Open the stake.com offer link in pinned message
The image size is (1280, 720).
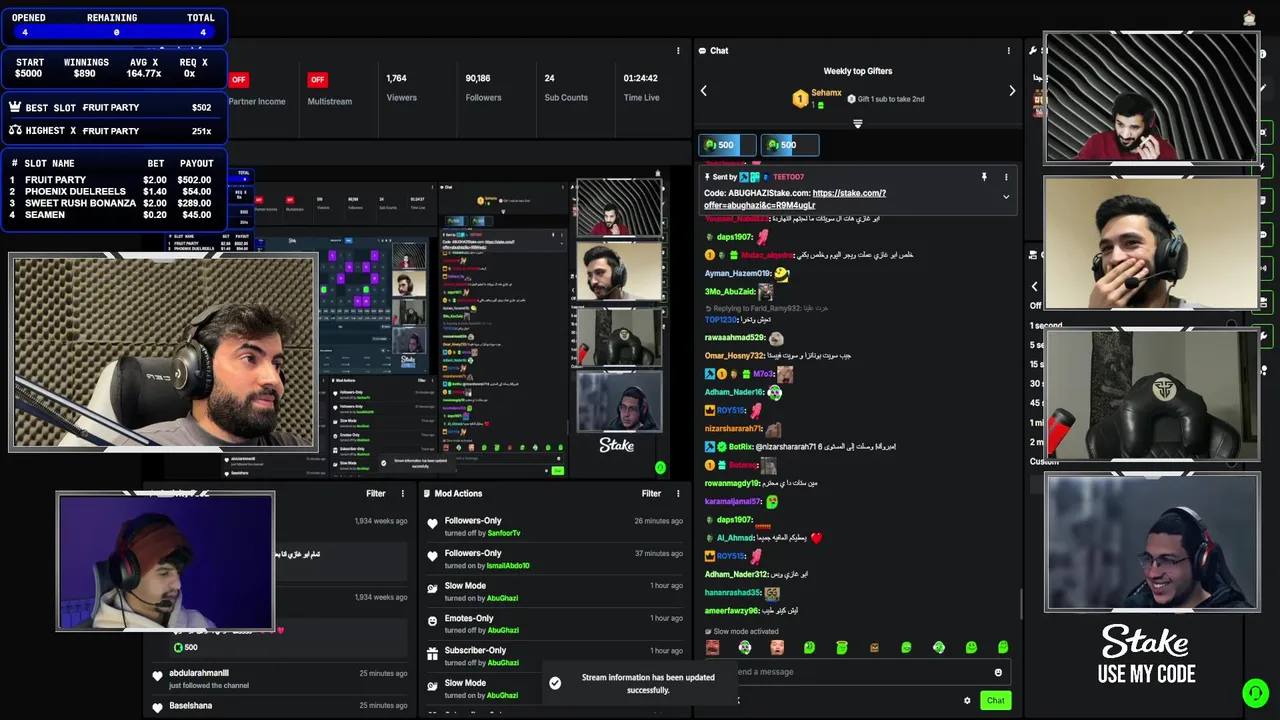click(x=795, y=199)
